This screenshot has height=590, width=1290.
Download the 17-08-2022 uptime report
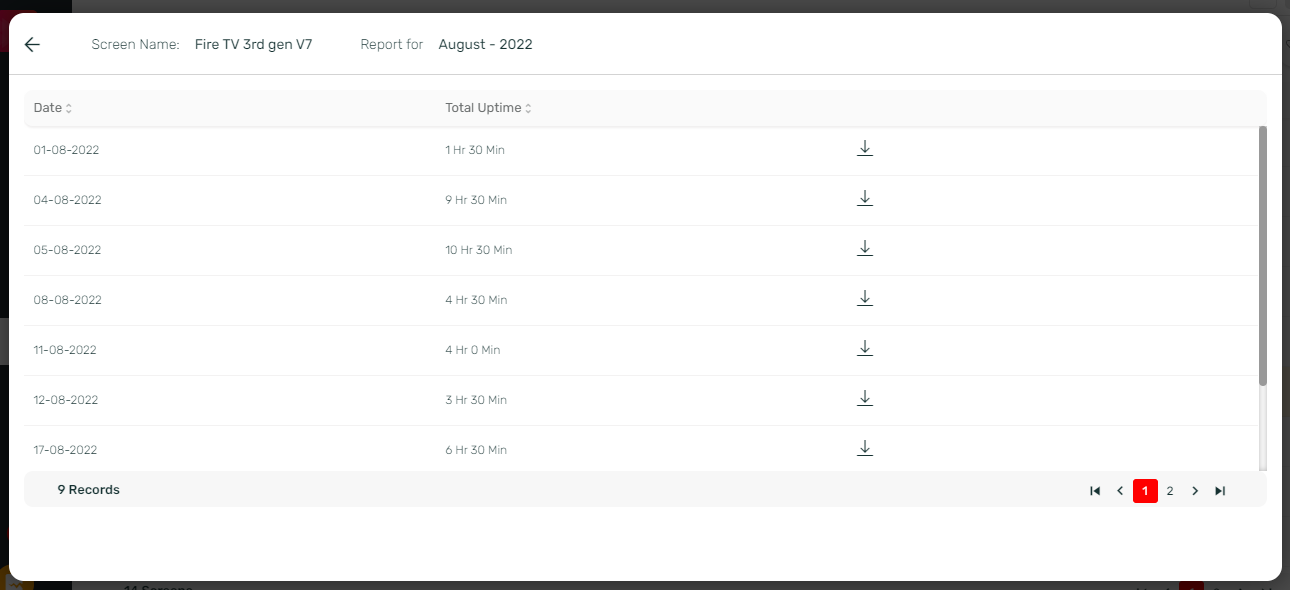coord(865,449)
